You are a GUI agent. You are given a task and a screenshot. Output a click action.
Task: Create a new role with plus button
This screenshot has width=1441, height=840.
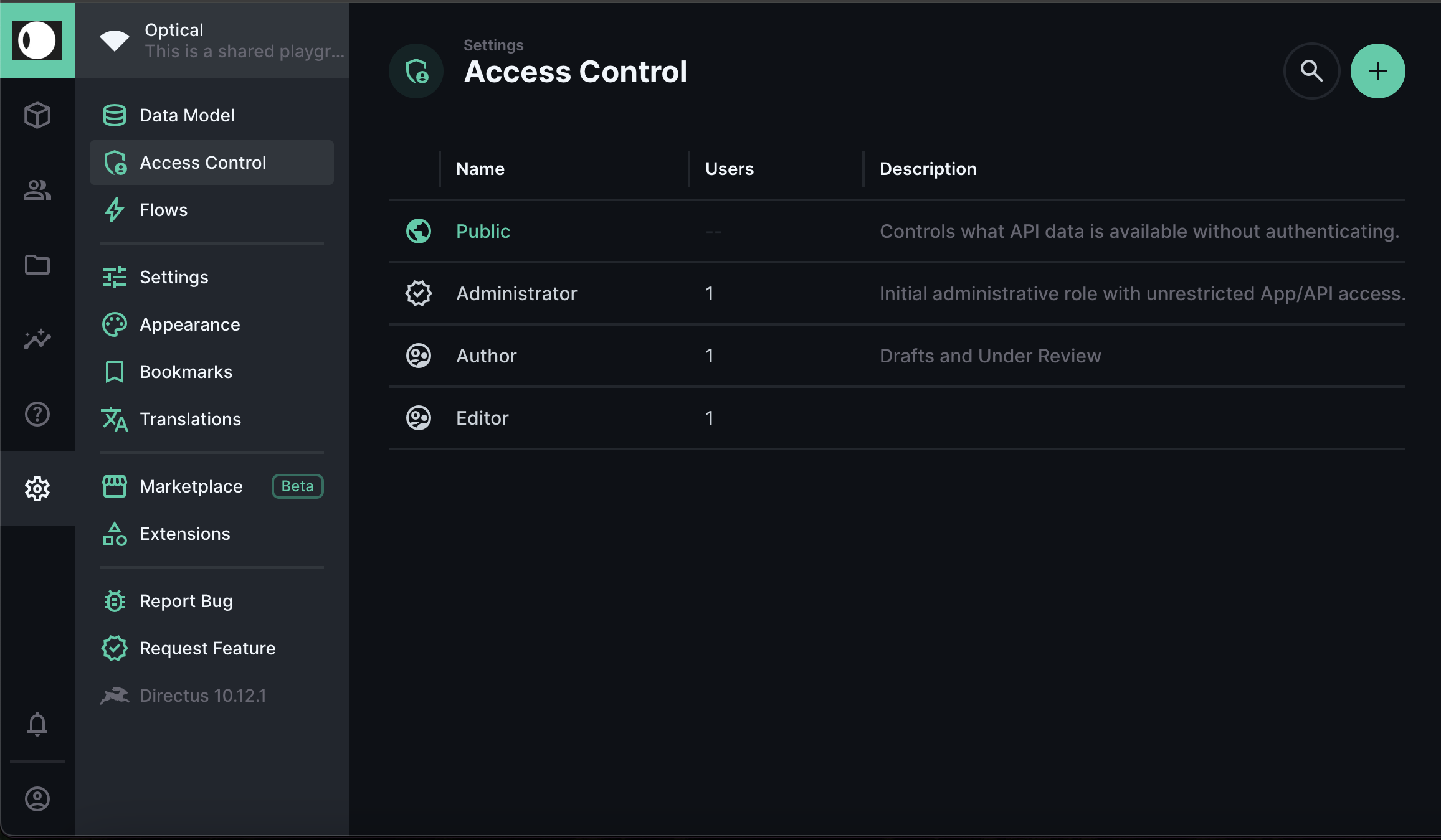[x=1378, y=71]
